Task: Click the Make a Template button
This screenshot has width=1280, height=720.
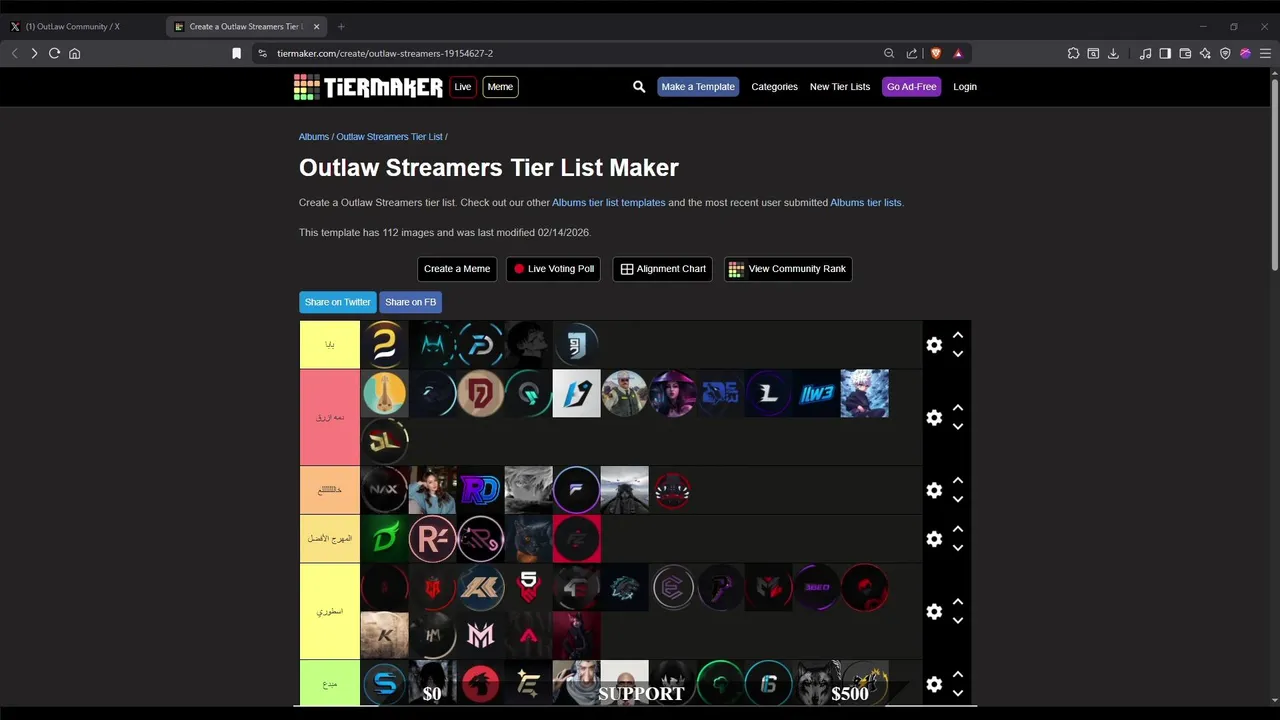Action: click(698, 87)
